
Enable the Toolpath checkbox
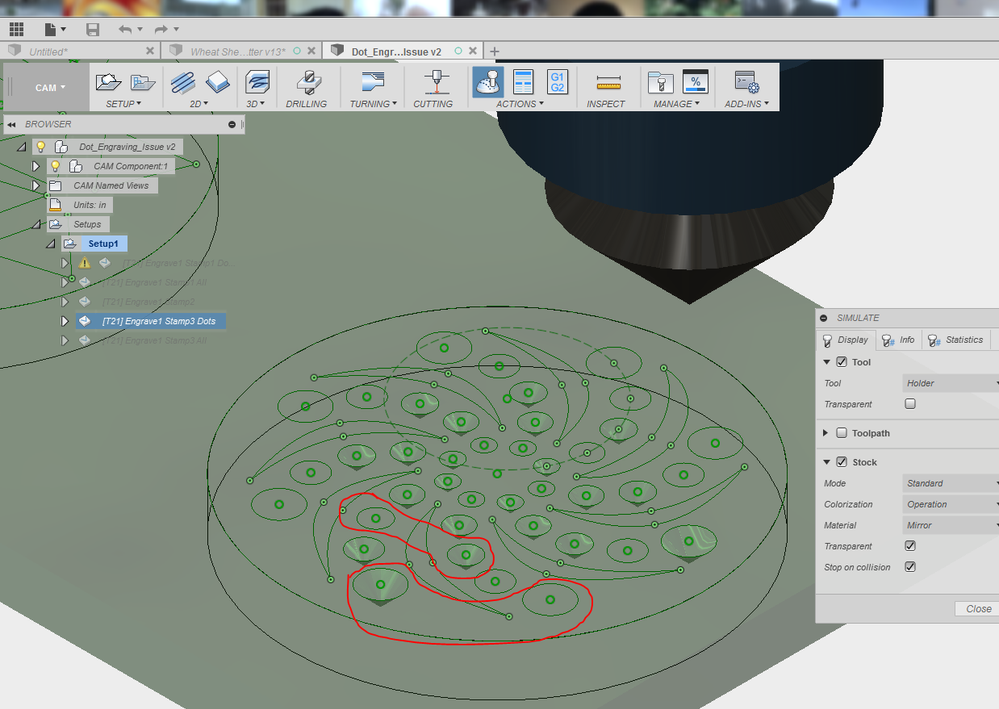point(841,433)
